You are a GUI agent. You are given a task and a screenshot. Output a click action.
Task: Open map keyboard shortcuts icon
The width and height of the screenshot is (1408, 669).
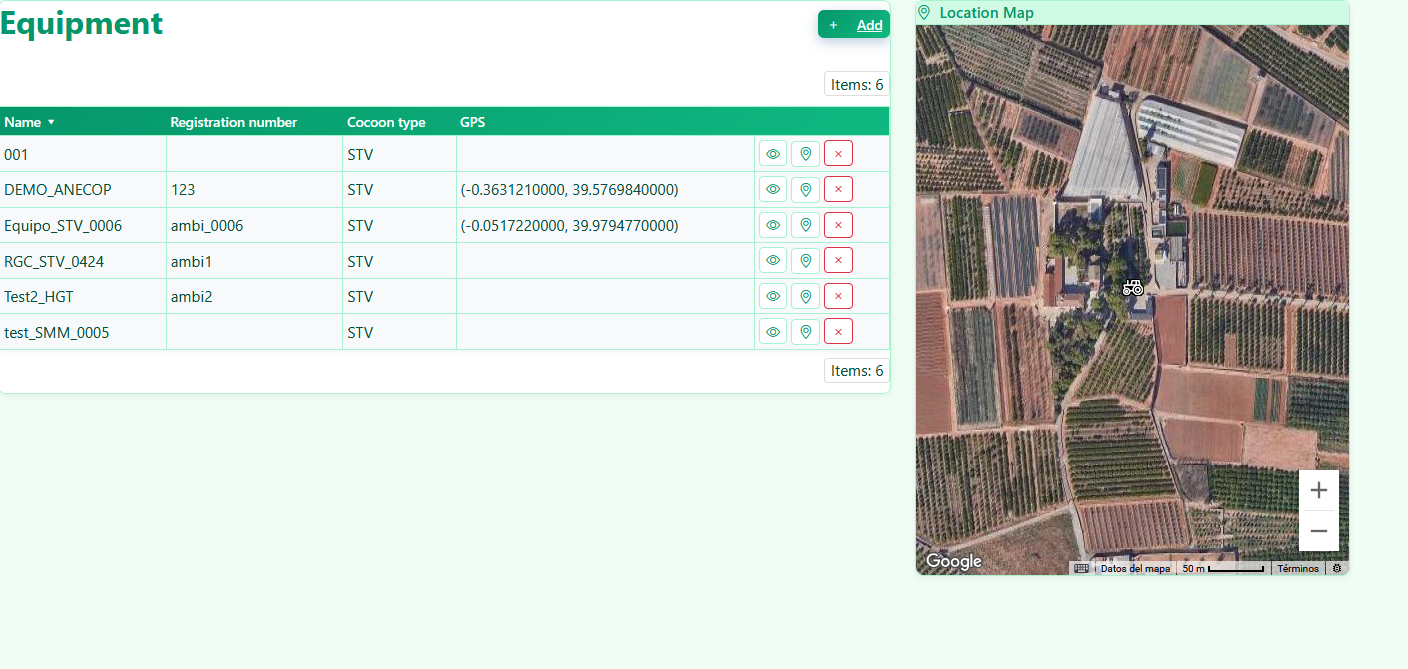[x=1081, y=568]
